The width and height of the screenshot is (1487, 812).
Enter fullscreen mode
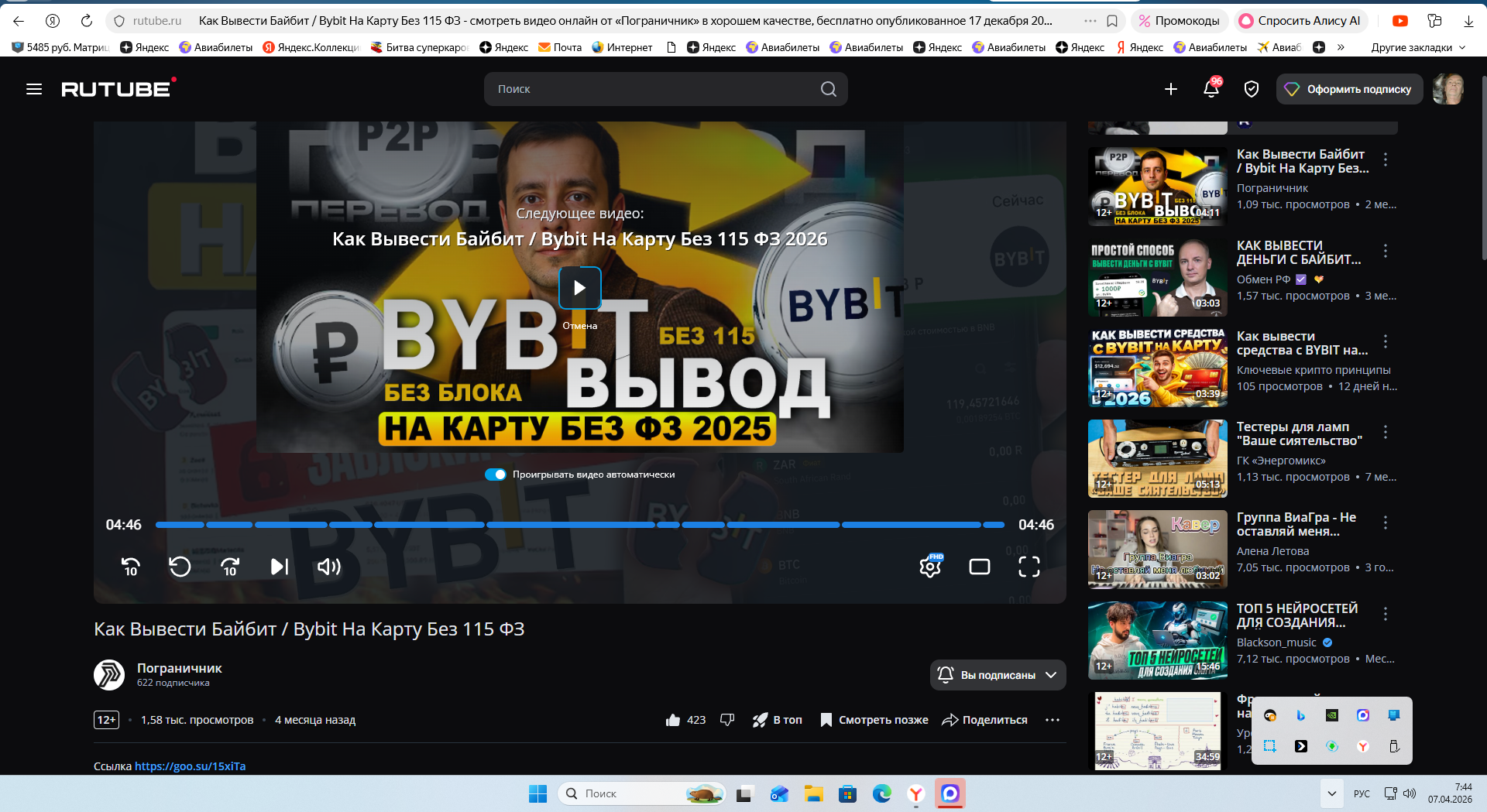click(x=1029, y=567)
